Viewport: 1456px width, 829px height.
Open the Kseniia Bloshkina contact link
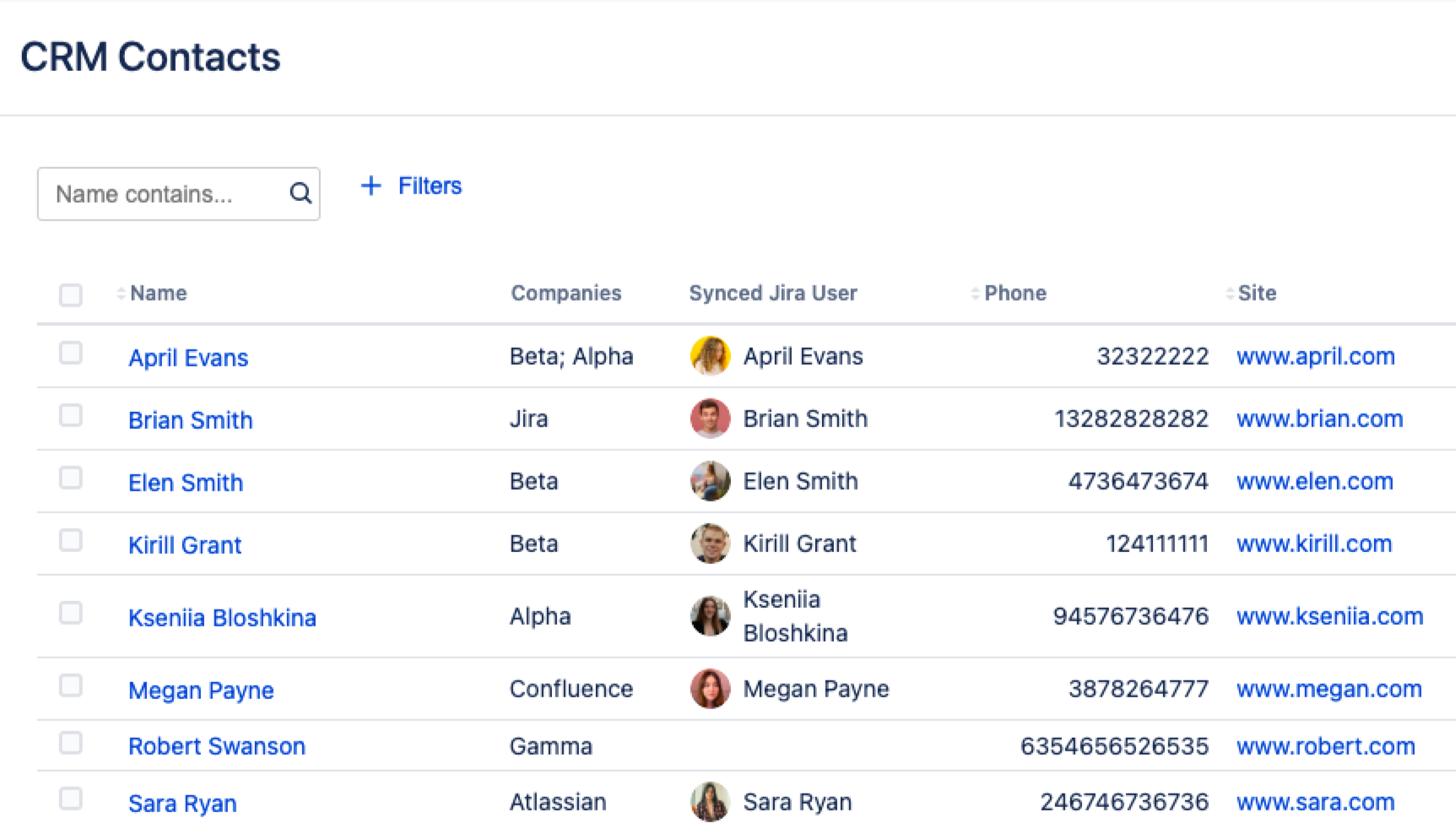[222, 618]
